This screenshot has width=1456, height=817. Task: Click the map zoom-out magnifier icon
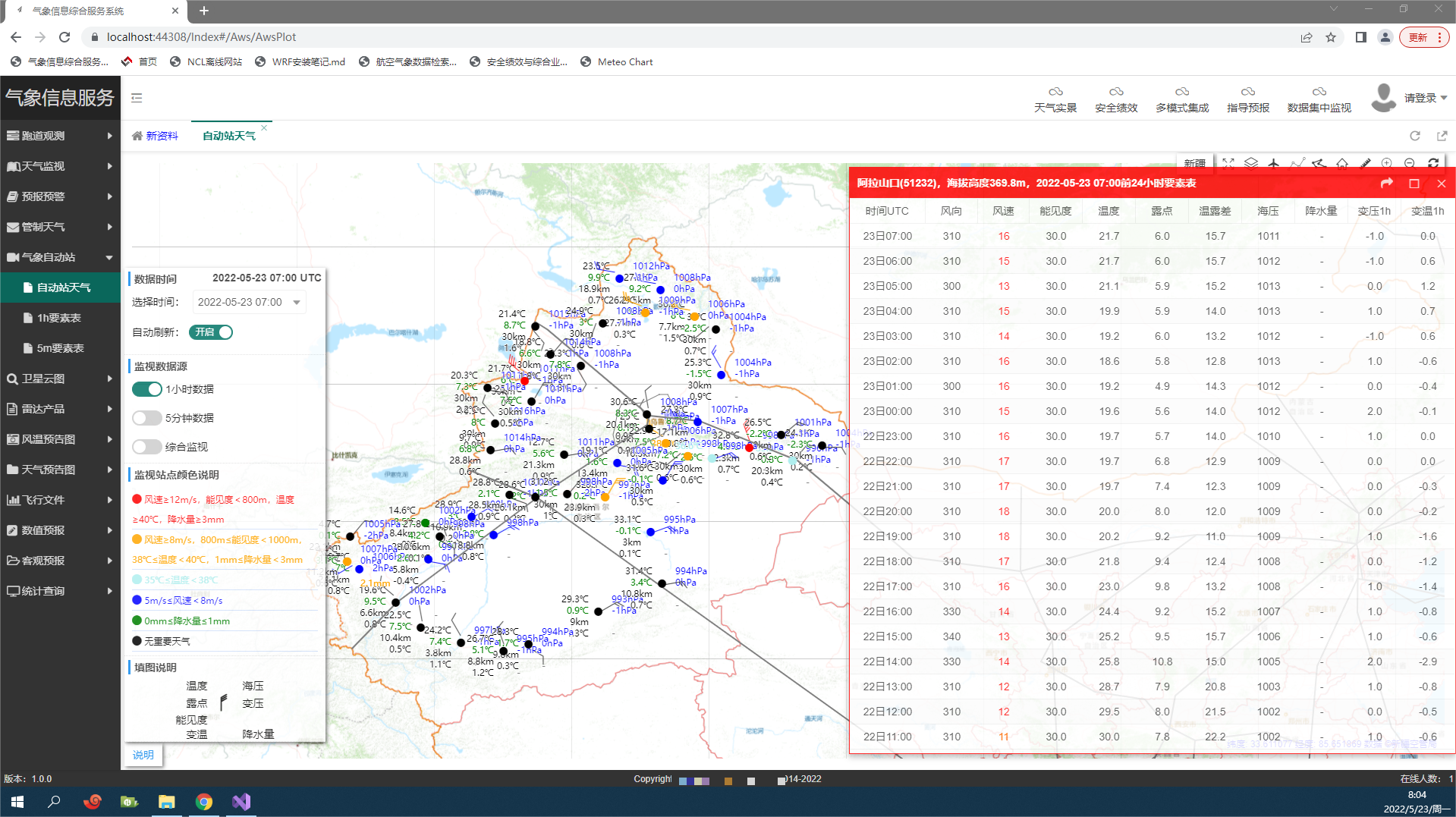coord(1410,162)
